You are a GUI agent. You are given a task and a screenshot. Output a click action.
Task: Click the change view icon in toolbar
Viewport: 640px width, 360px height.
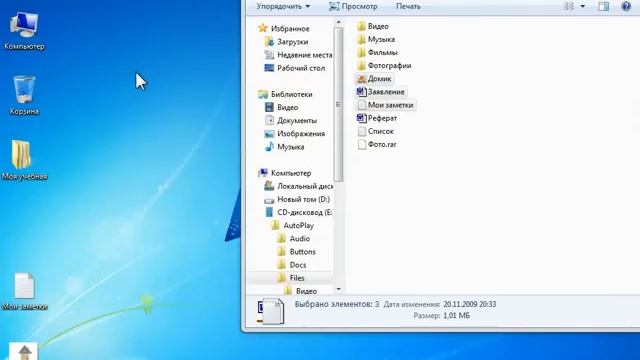tap(569, 6)
